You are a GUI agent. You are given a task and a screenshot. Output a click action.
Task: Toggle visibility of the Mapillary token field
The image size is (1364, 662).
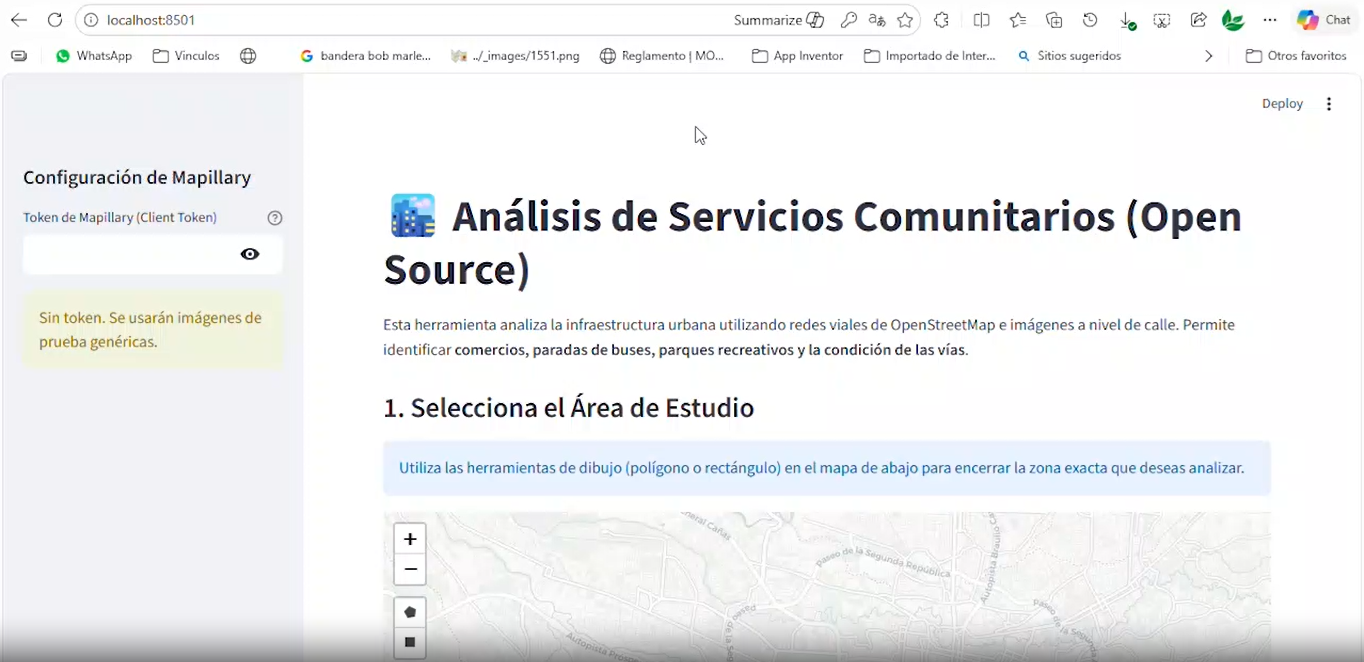tap(250, 254)
